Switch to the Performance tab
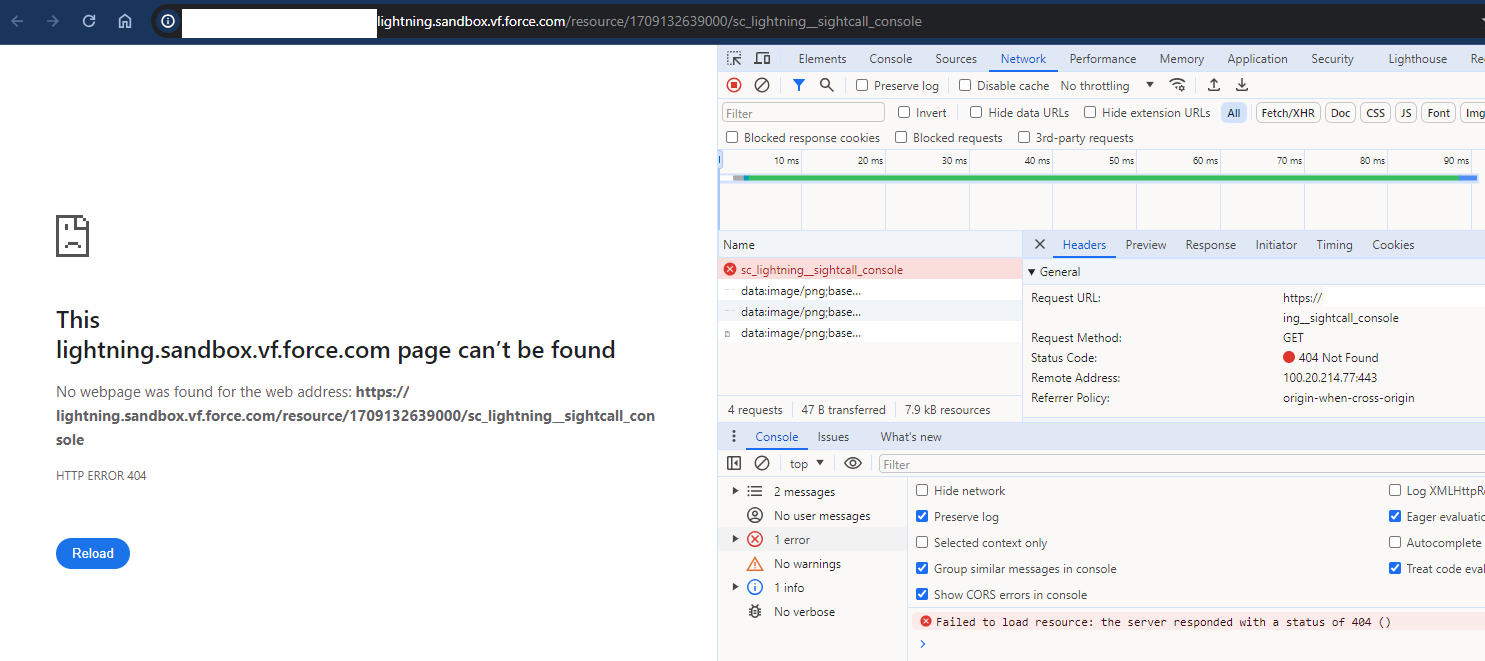 click(1103, 59)
